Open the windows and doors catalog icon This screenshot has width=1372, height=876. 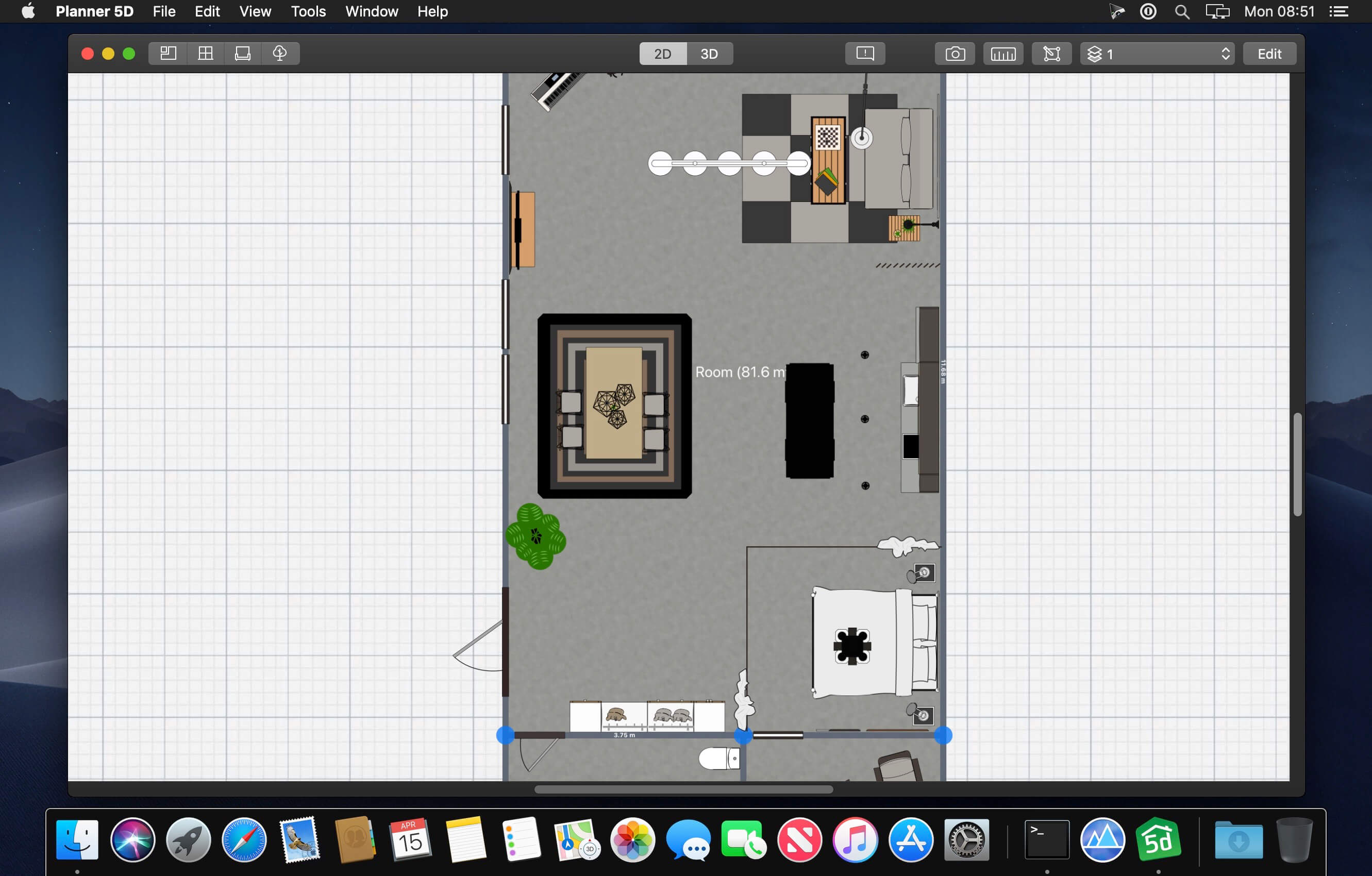tap(205, 54)
